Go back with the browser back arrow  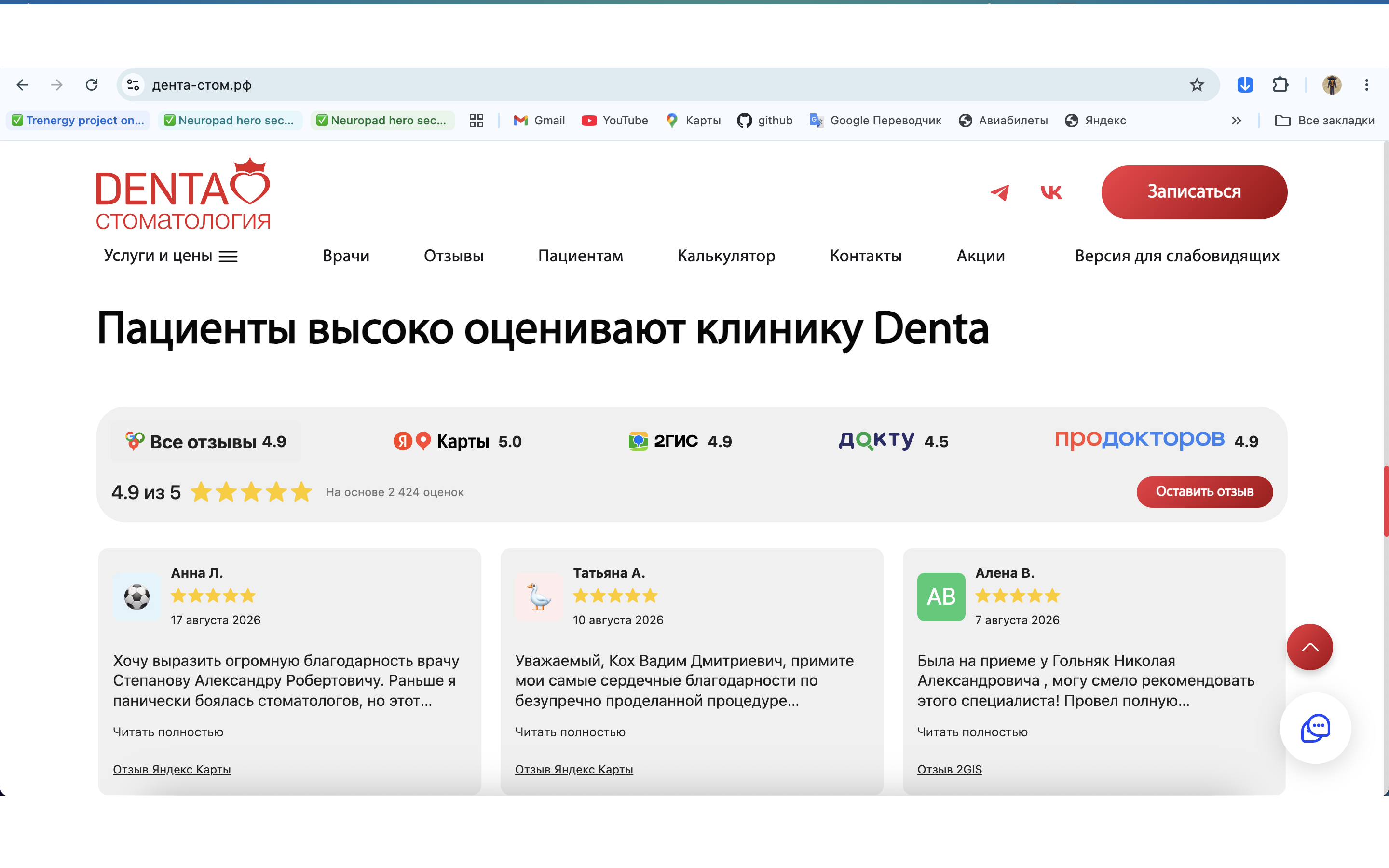click(x=22, y=85)
